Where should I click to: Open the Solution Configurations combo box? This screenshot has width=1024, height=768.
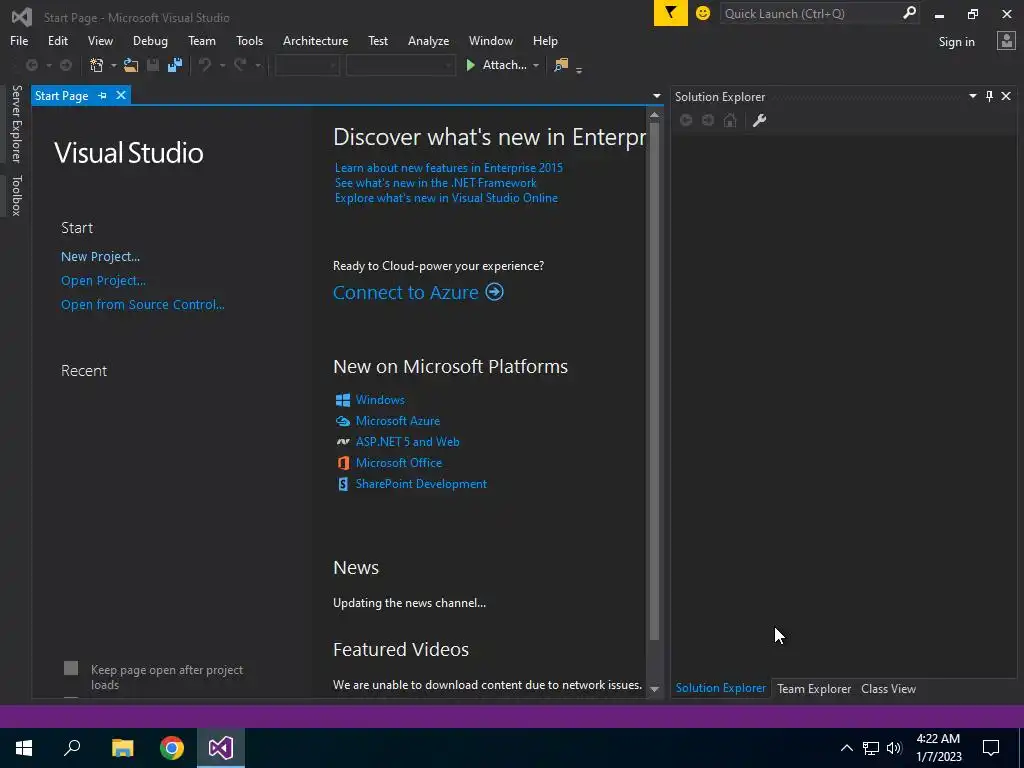[307, 65]
